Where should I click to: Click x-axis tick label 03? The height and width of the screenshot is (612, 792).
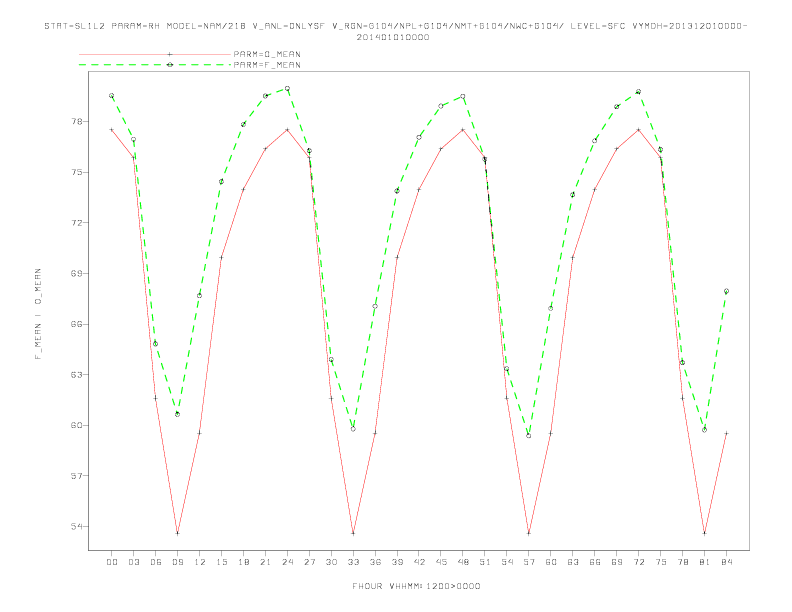133,562
